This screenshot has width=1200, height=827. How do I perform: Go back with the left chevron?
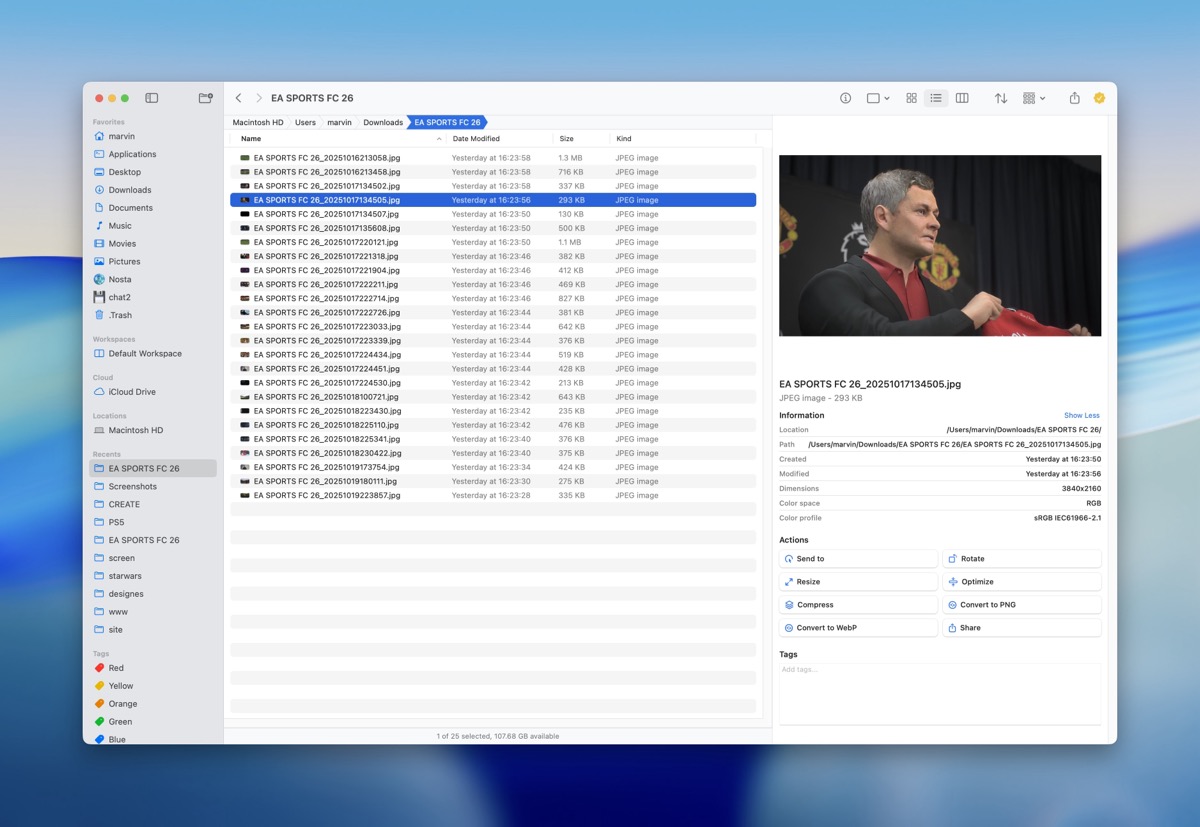pyautogui.click(x=238, y=98)
